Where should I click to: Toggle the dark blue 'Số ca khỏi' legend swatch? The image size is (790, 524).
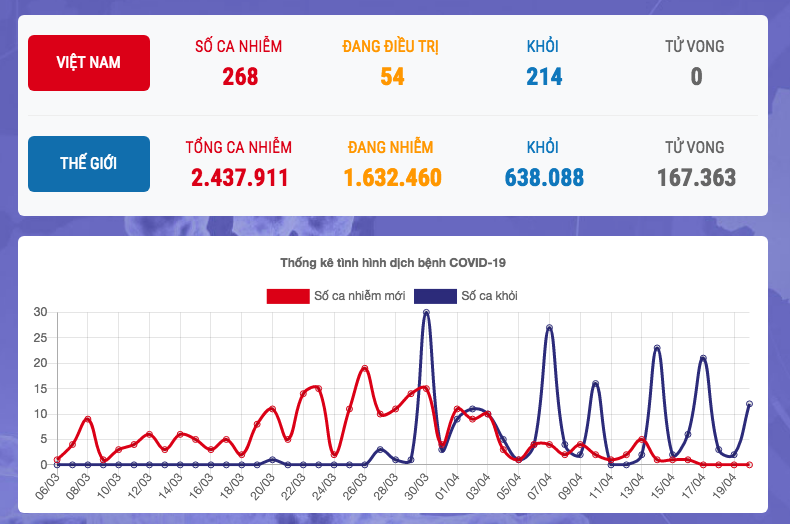(436, 296)
